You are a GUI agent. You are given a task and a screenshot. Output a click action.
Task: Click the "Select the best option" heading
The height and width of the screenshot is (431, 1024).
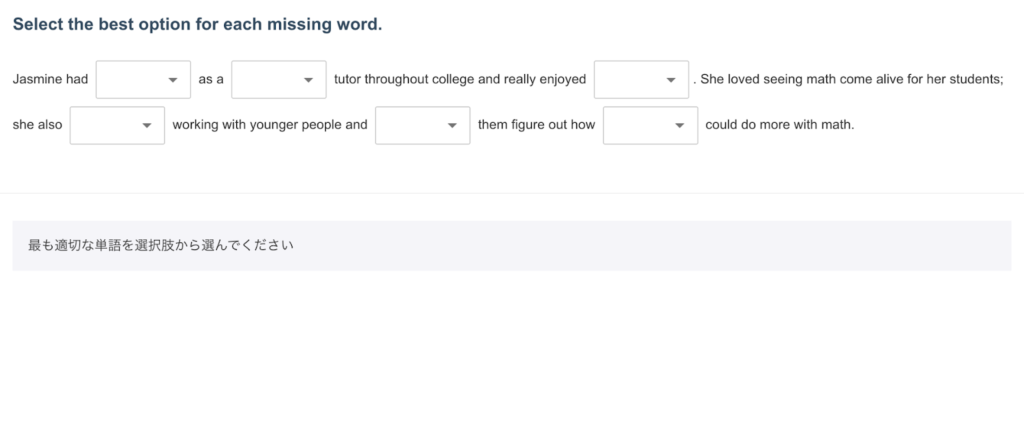[x=197, y=25]
